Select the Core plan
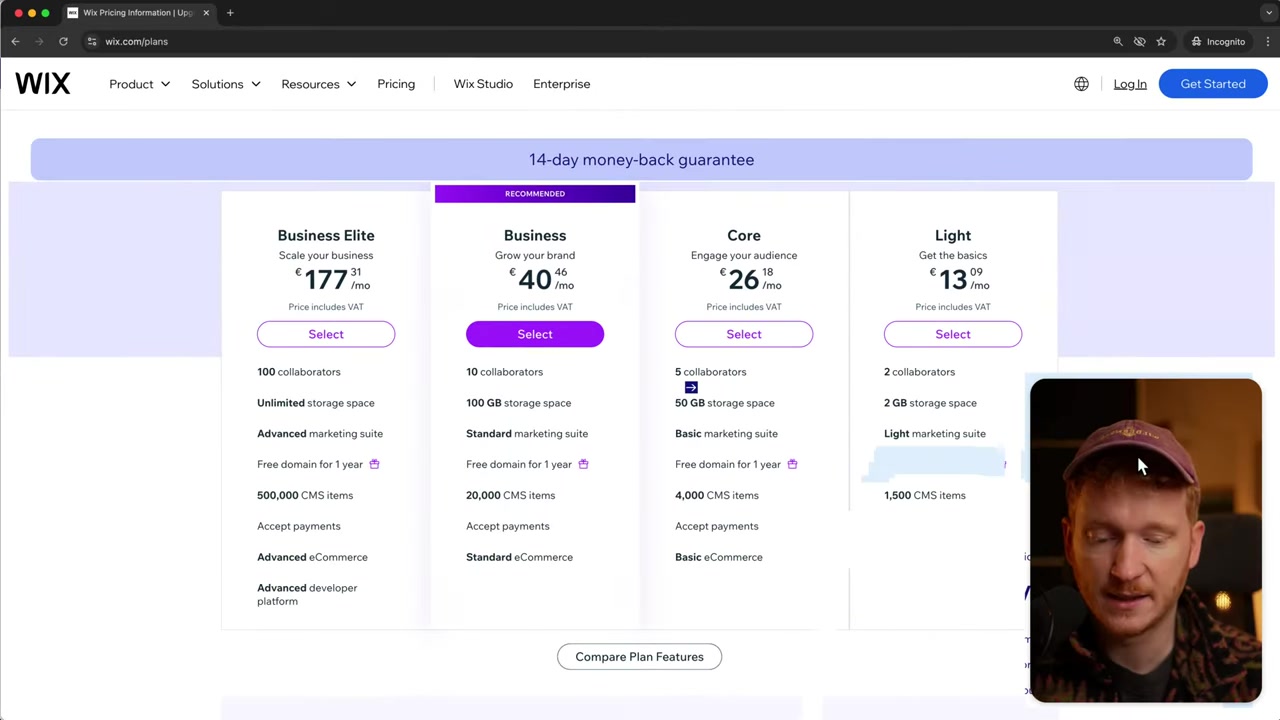The image size is (1280, 720). pyautogui.click(x=744, y=334)
